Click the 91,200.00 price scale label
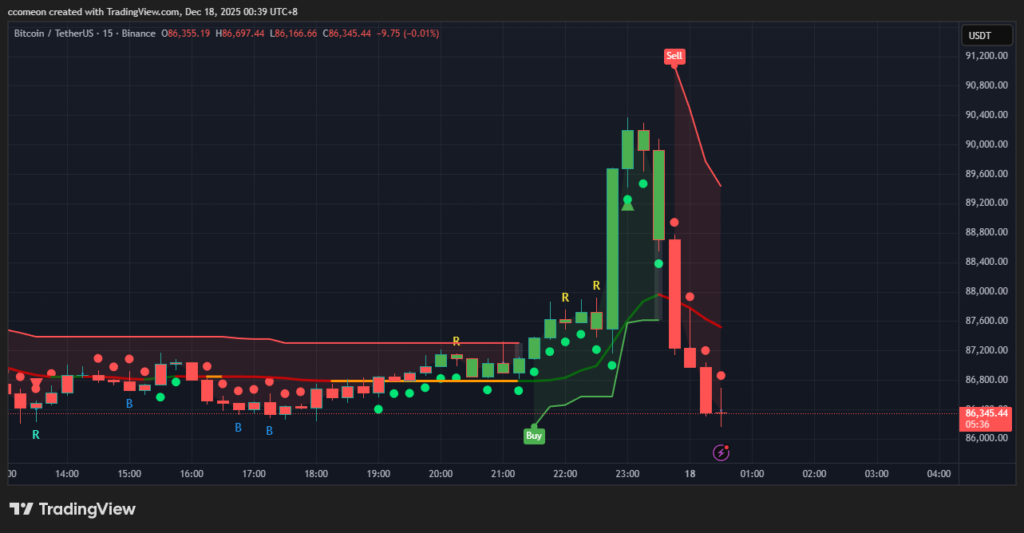This screenshot has width=1024, height=533. [986, 56]
